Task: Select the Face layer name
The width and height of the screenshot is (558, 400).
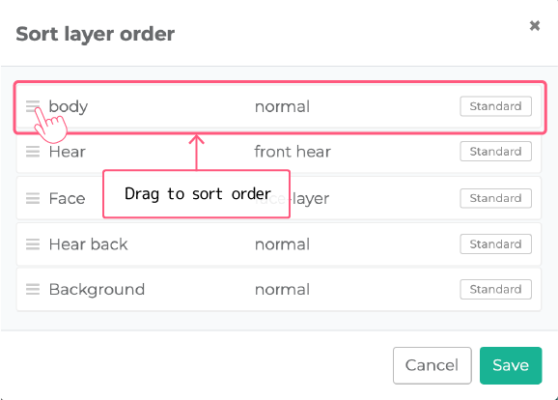Action: pyautogui.click(x=67, y=198)
